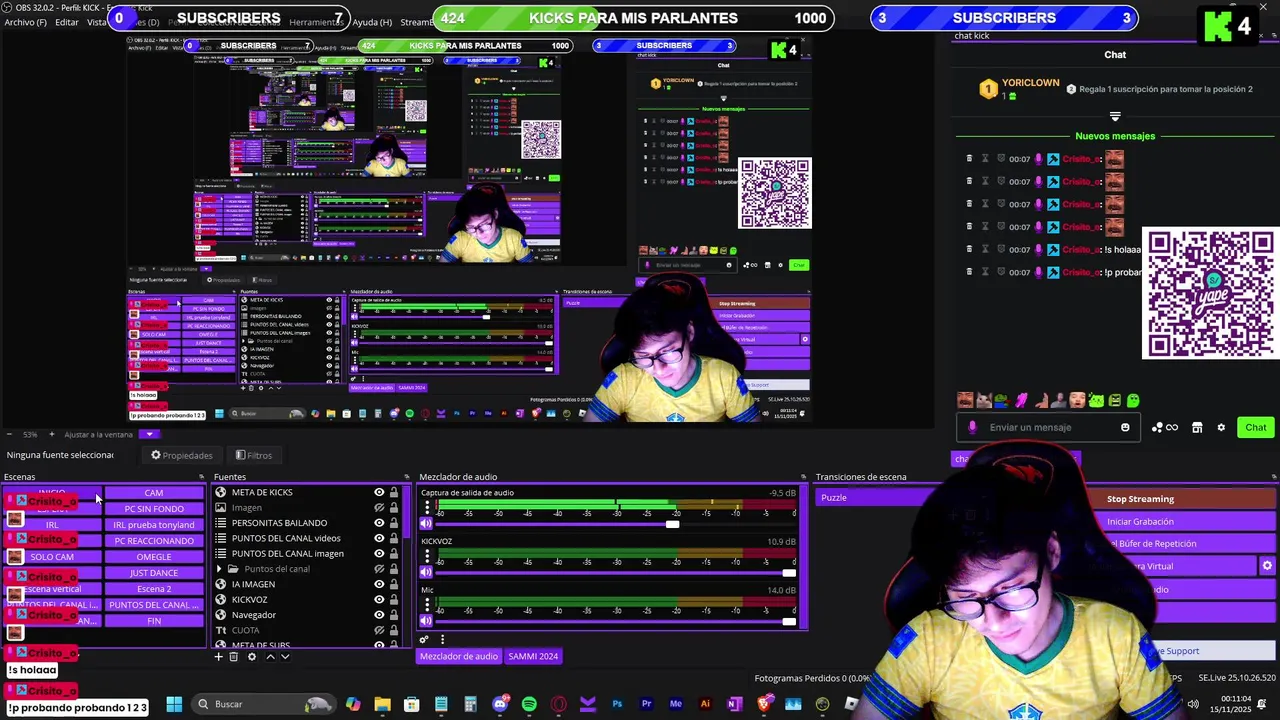Hide PUNTOS DEL CANAL imagen source
This screenshot has height=720, width=1280.
tap(379, 553)
